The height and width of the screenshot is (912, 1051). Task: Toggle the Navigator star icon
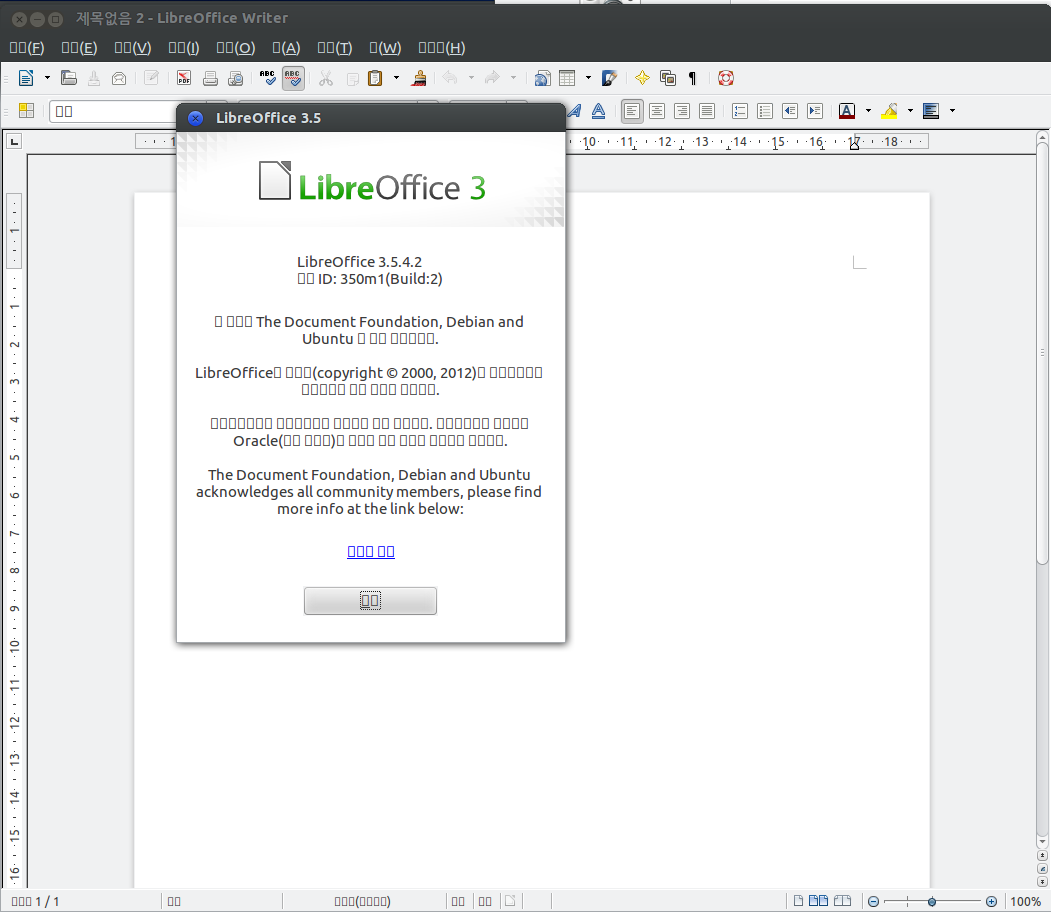642,78
